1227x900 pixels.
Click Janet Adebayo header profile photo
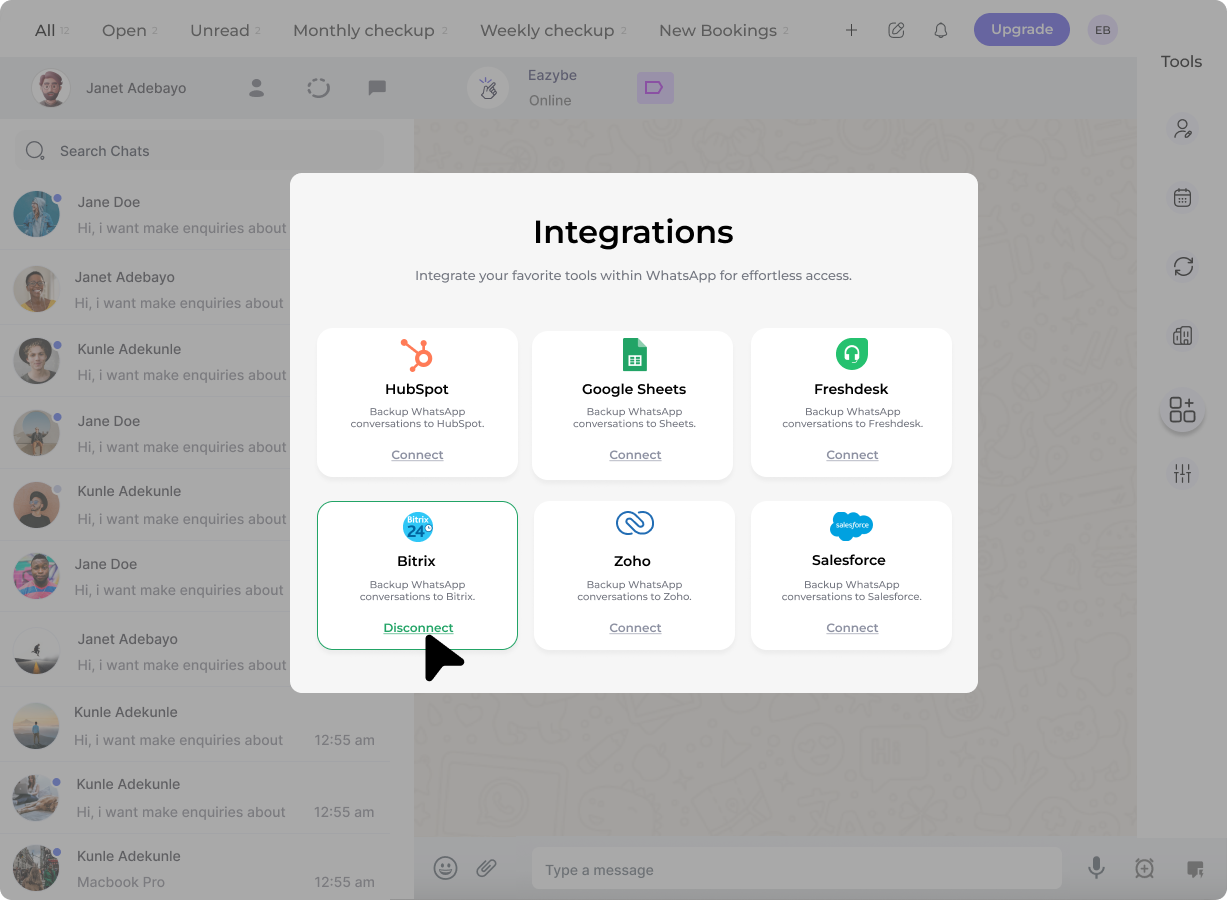click(x=50, y=88)
